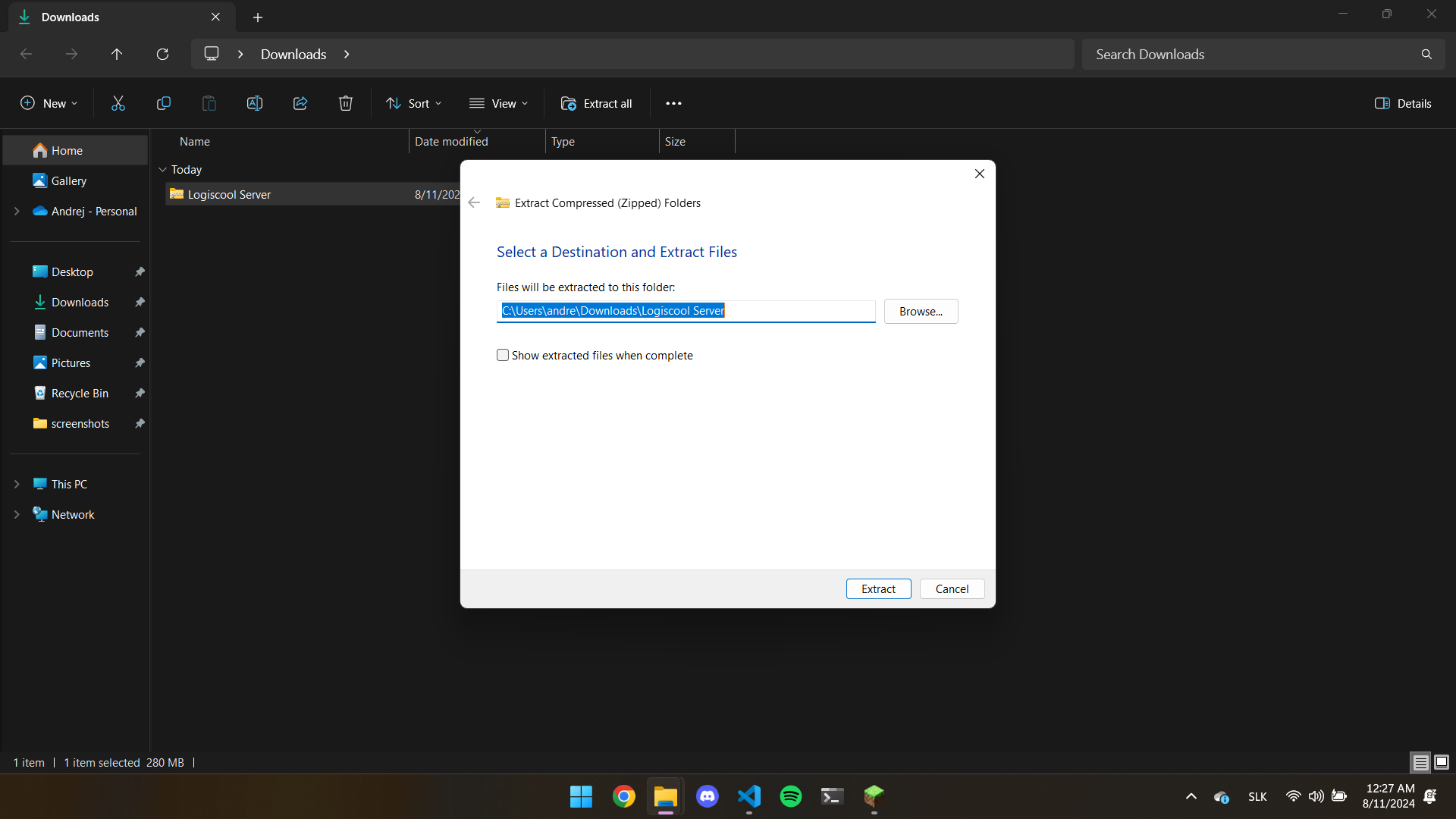The image size is (1456, 819).
Task: Click the Extract button
Action: pos(878,589)
